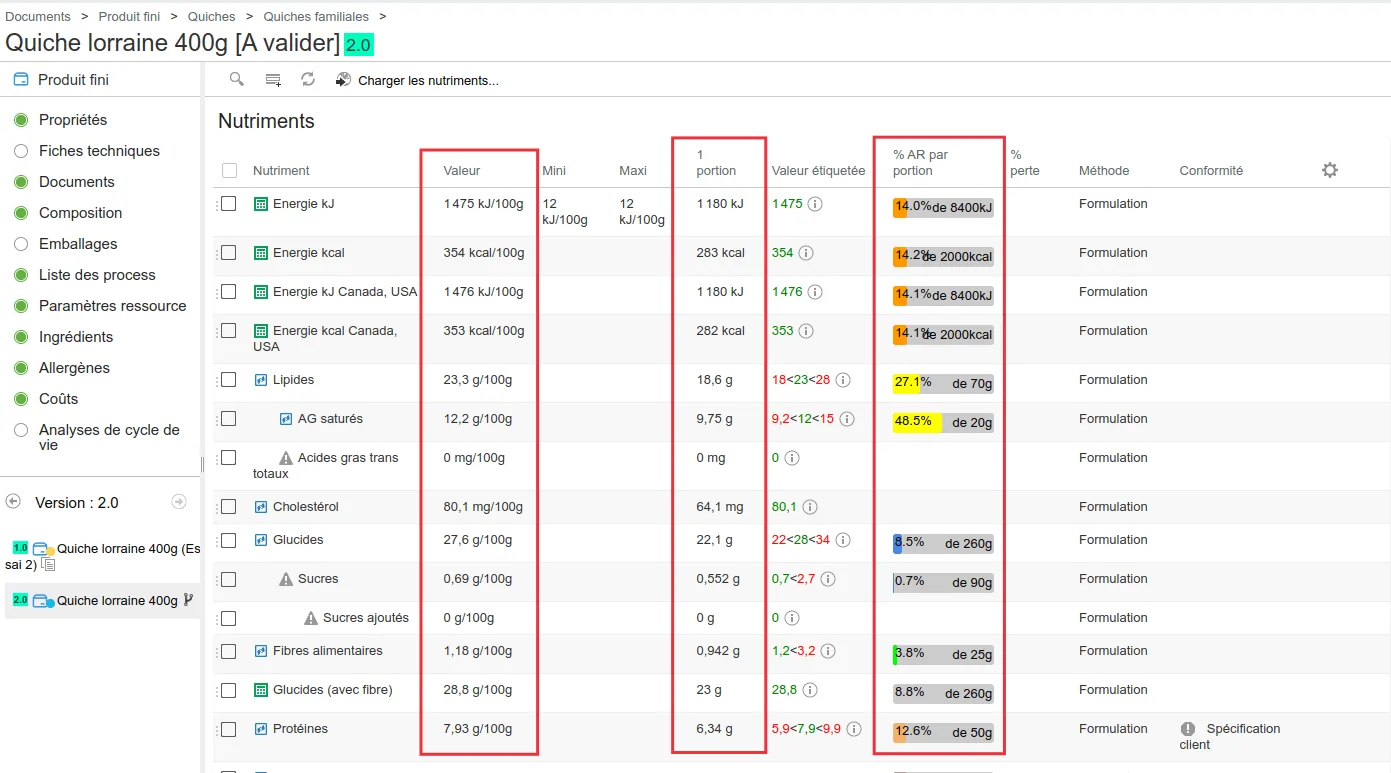
Task: Click the branch icon beside Quiche lorraine 400g
Action: coord(188,601)
